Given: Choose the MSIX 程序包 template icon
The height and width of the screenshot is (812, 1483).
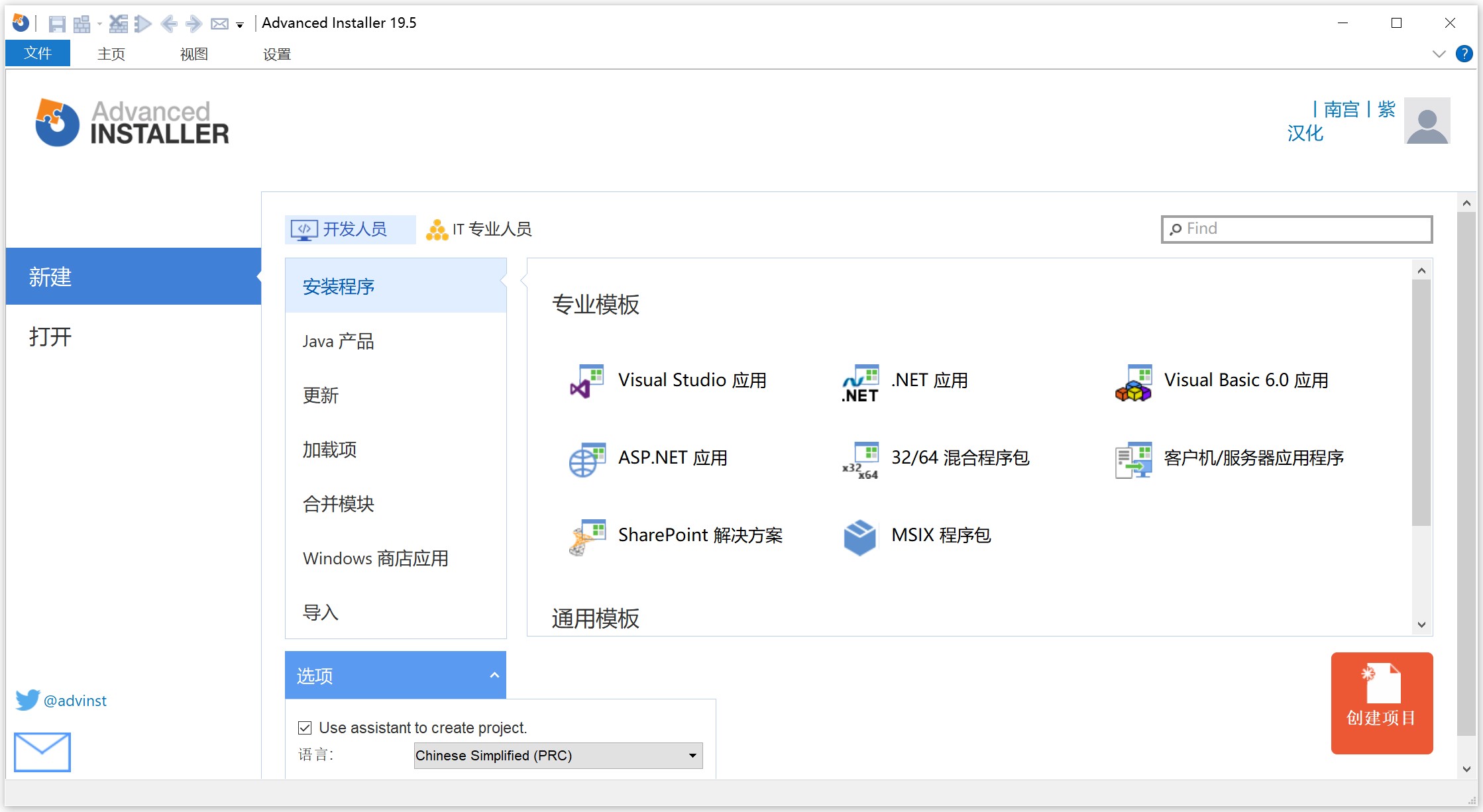Looking at the screenshot, I should (860, 537).
